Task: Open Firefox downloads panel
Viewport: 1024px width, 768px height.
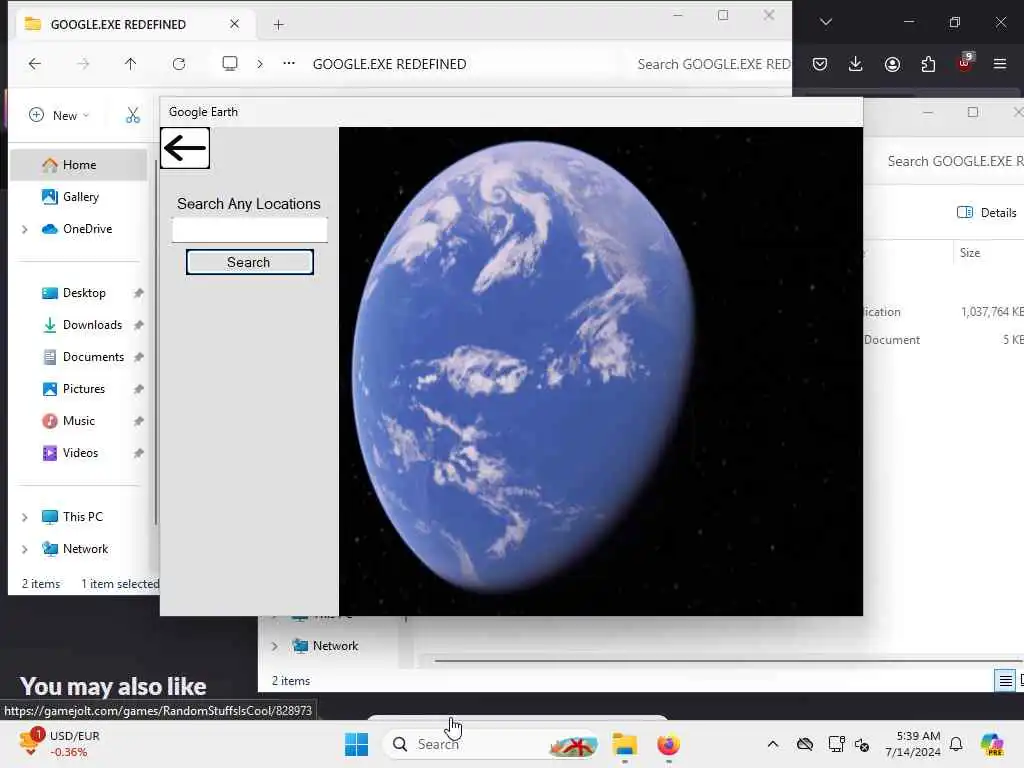Action: coord(856,64)
